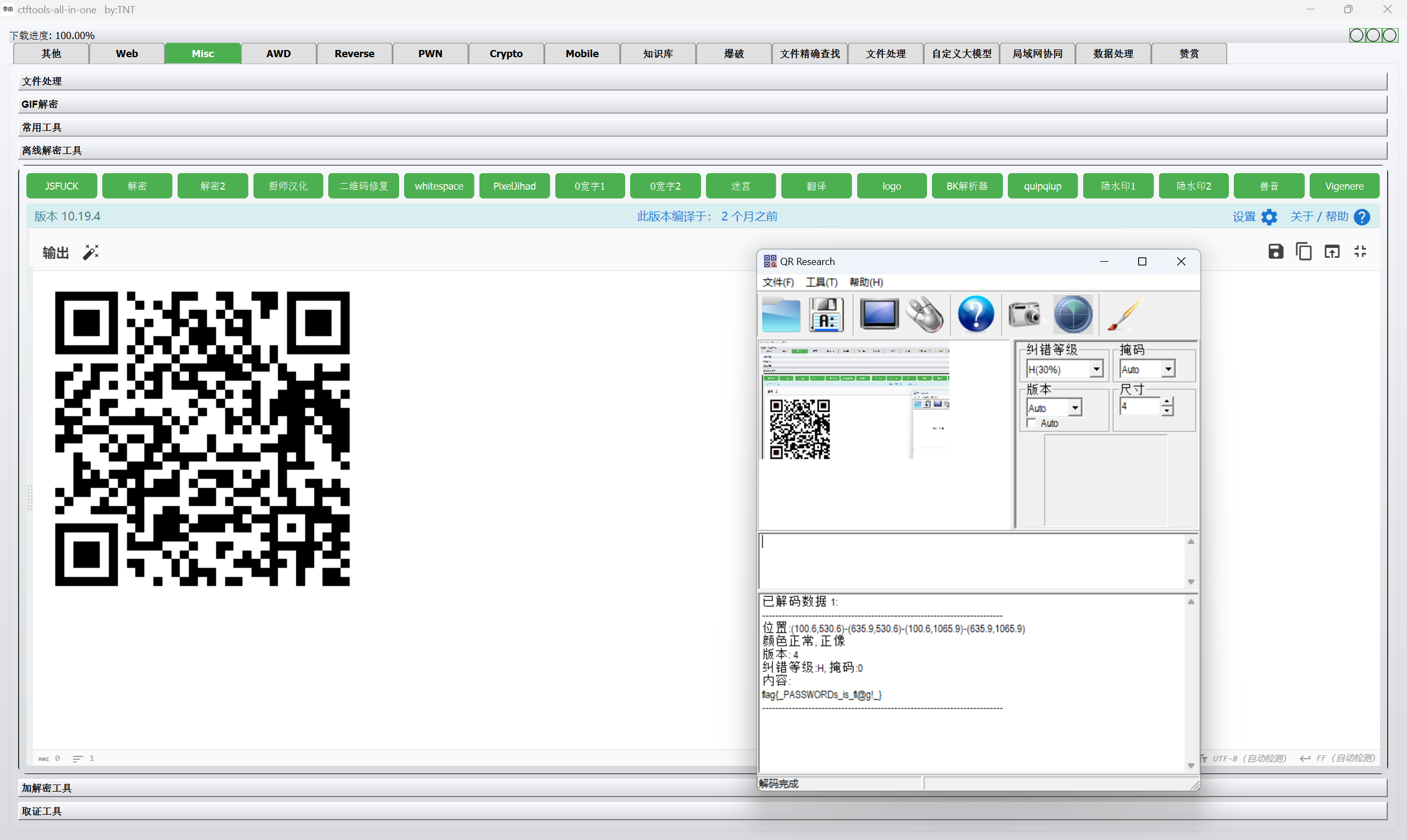
Task: Click the decoded flag{_PASSWORDs_is_fl@g!_} text
Action: tap(821, 694)
